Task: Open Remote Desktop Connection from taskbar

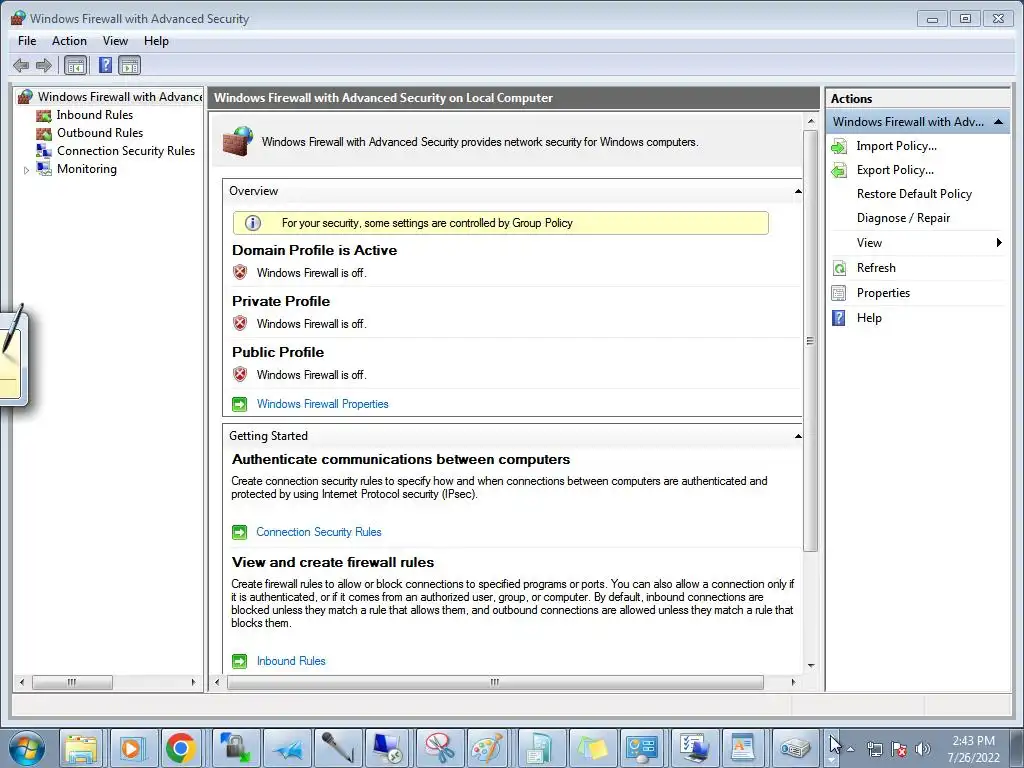Action: [x=387, y=748]
